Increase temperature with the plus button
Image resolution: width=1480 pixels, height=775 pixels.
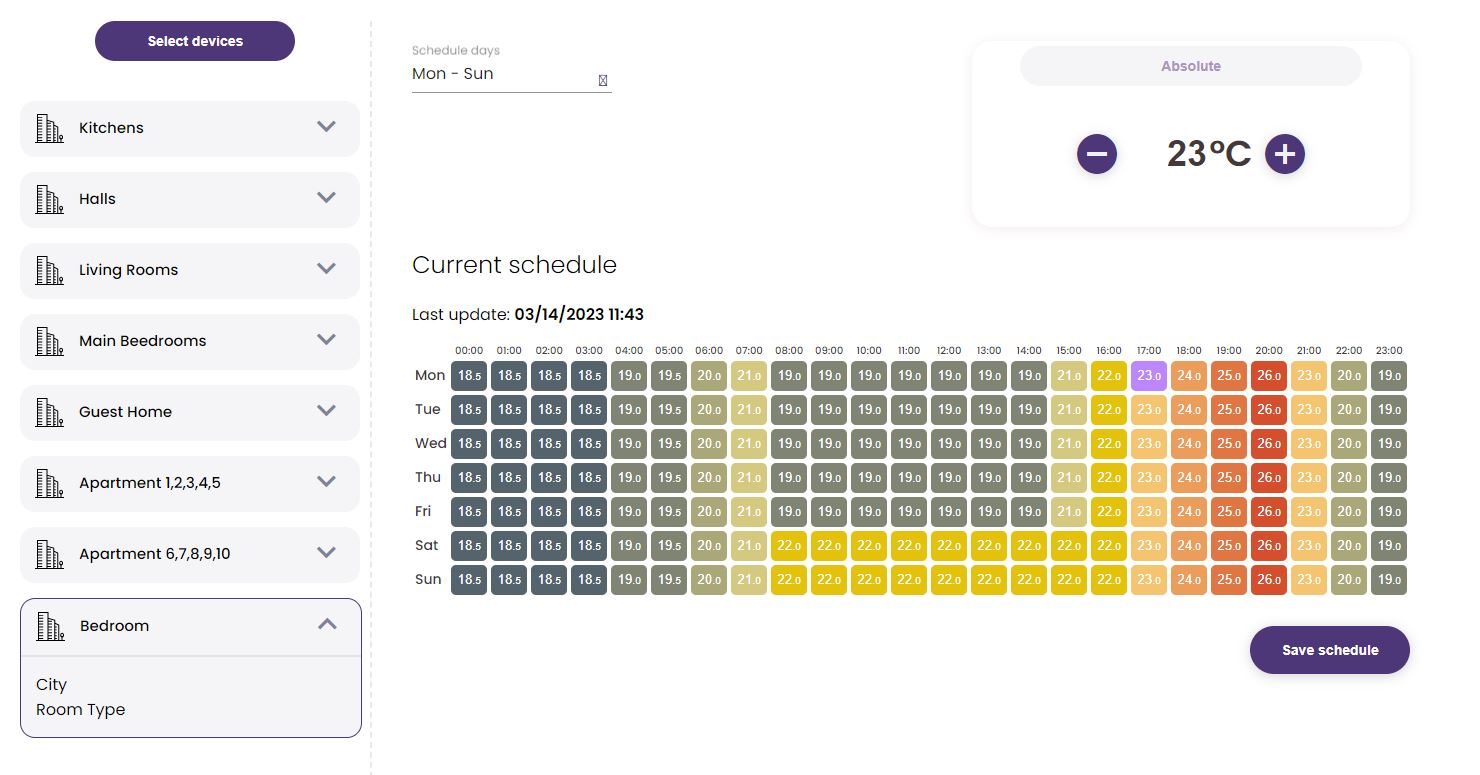click(1285, 154)
